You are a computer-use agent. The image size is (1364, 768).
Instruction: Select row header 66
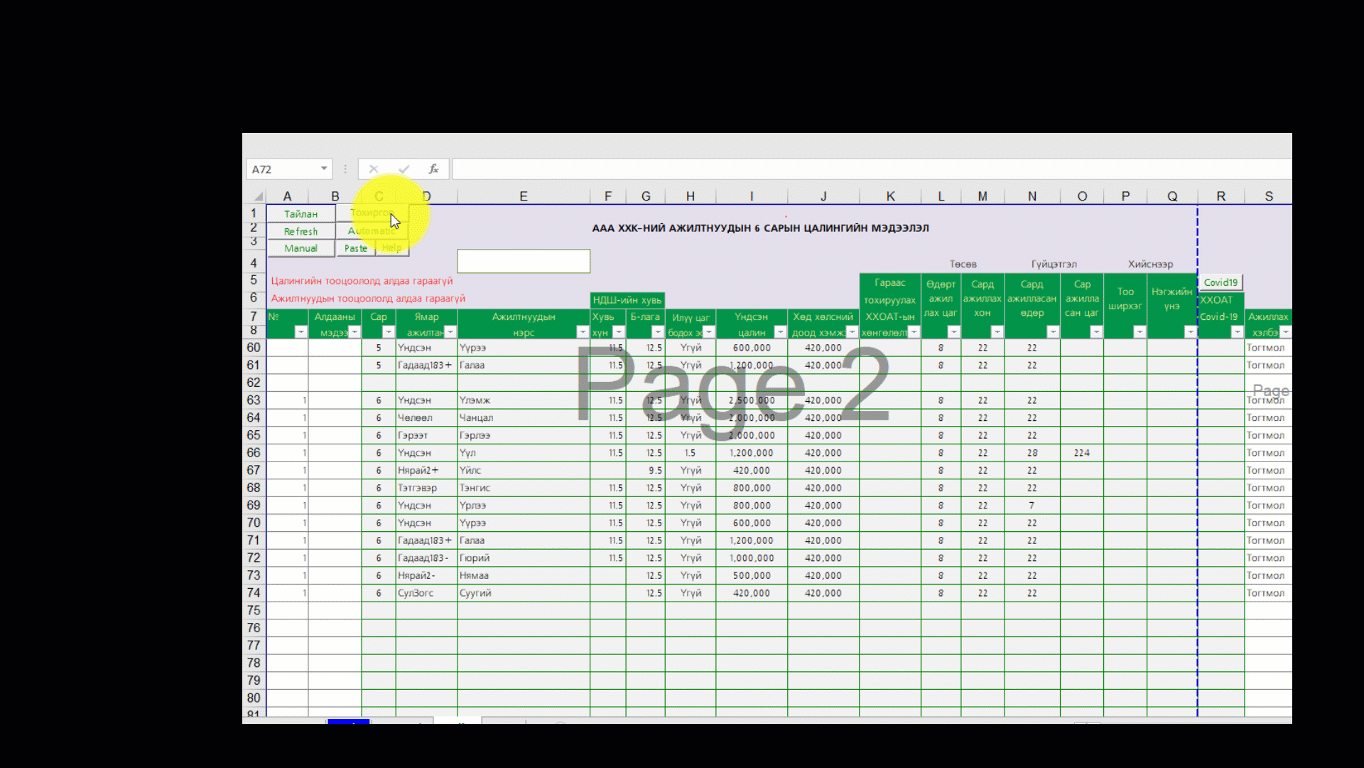[254, 453]
